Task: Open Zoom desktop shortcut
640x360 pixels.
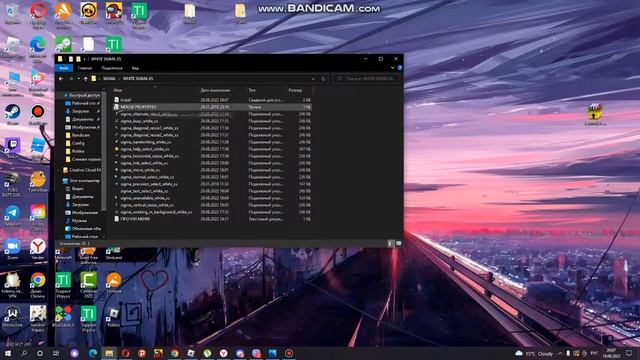Action: pos(12,249)
